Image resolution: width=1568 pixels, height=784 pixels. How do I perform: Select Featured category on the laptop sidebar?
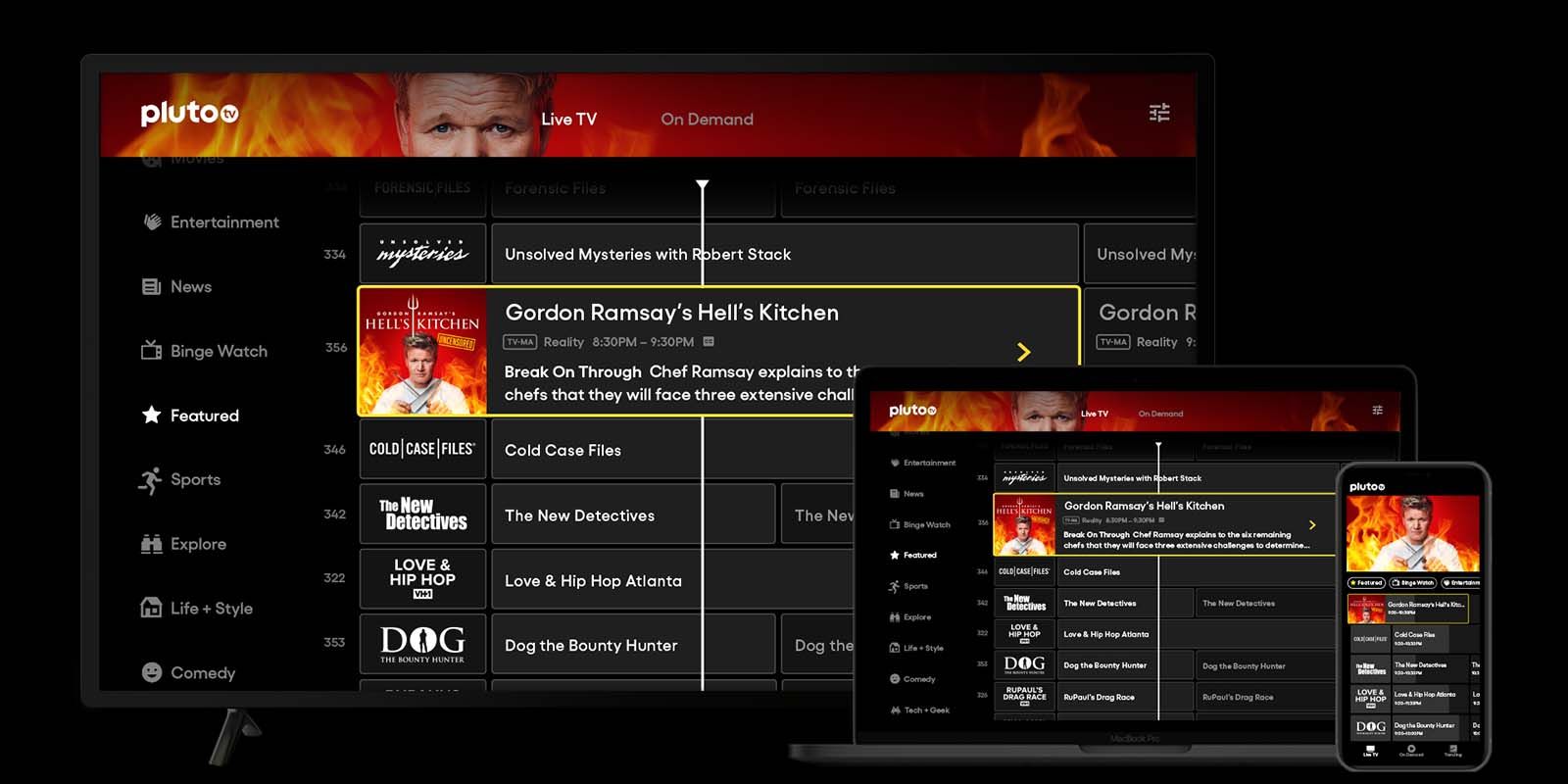912,555
